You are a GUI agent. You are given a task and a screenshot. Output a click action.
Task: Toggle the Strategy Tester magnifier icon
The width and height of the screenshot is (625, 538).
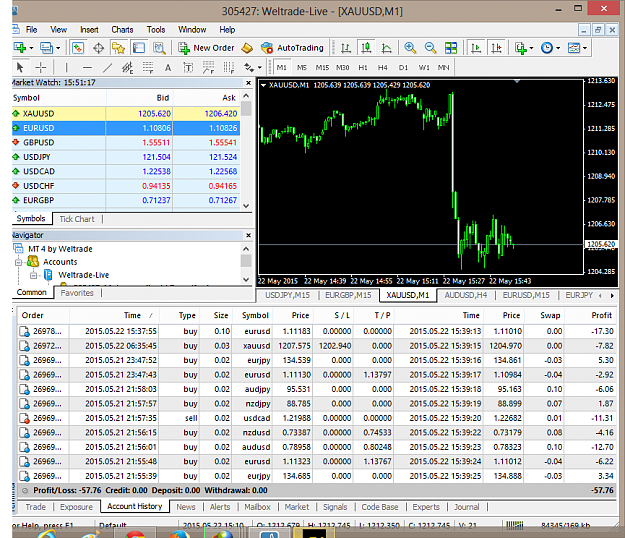click(x=159, y=48)
